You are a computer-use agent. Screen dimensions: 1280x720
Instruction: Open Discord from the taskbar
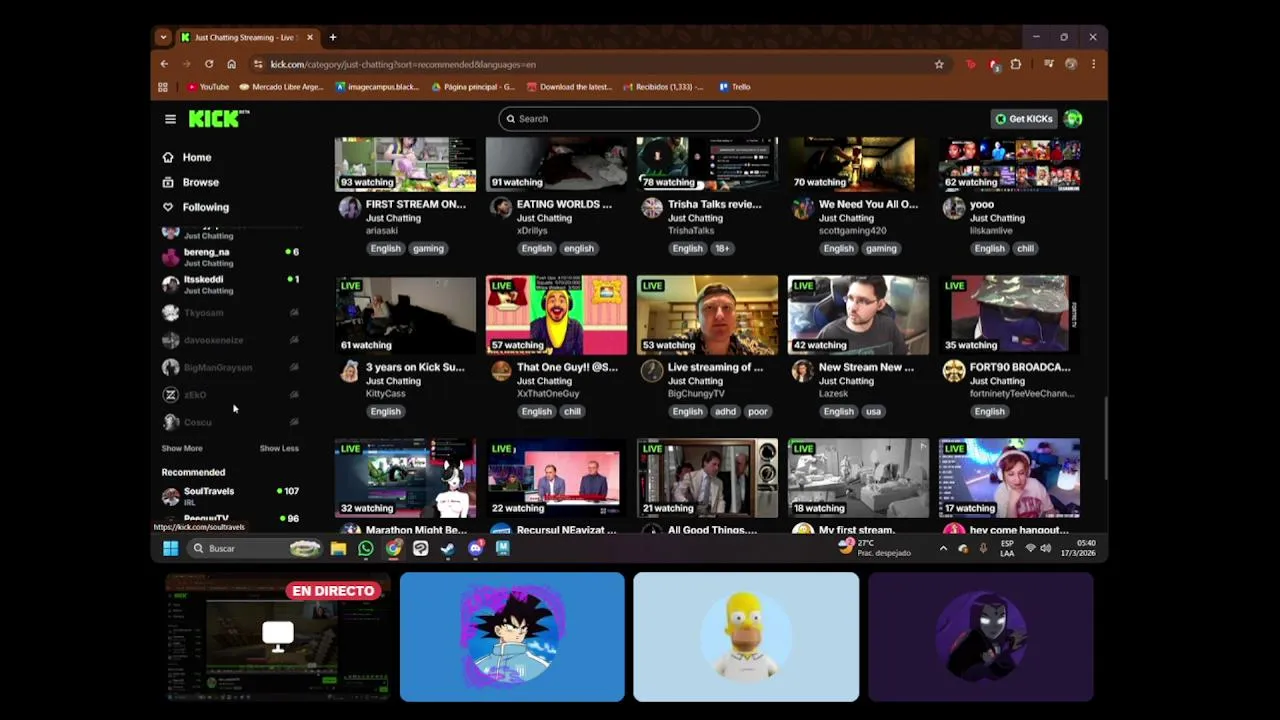pyautogui.click(x=475, y=548)
